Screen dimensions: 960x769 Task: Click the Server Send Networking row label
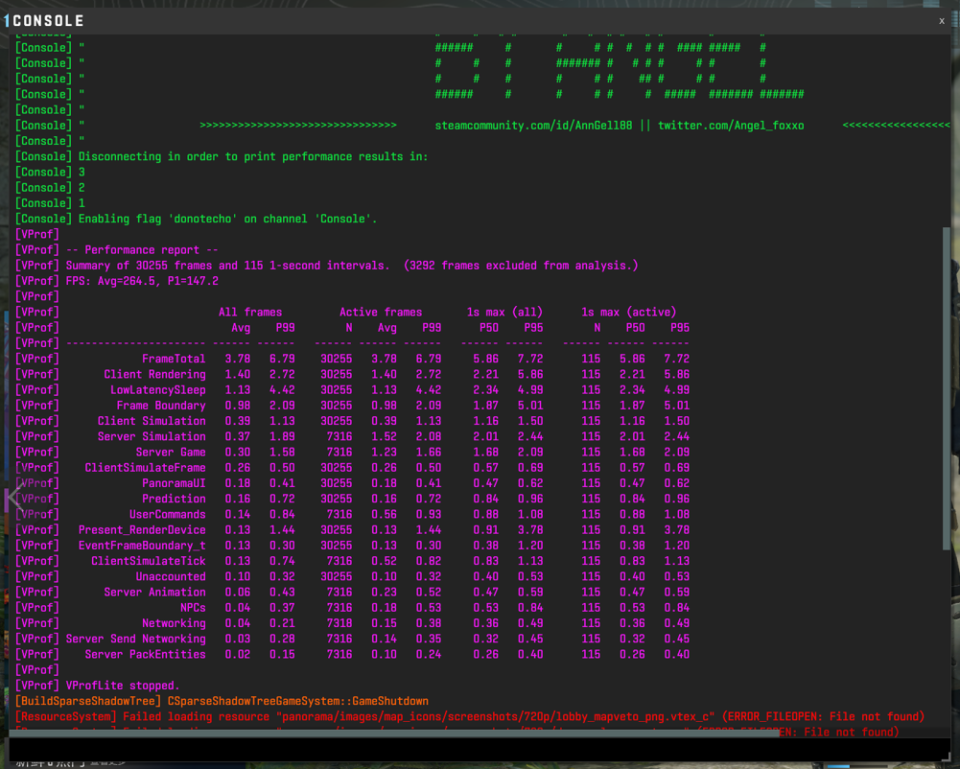click(136, 639)
